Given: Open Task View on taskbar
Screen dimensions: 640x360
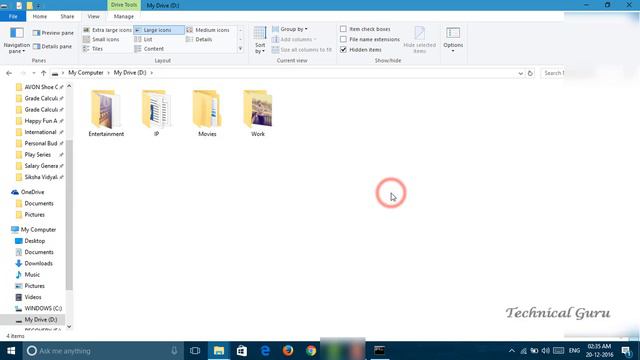Looking at the screenshot, I should (195, 351).
